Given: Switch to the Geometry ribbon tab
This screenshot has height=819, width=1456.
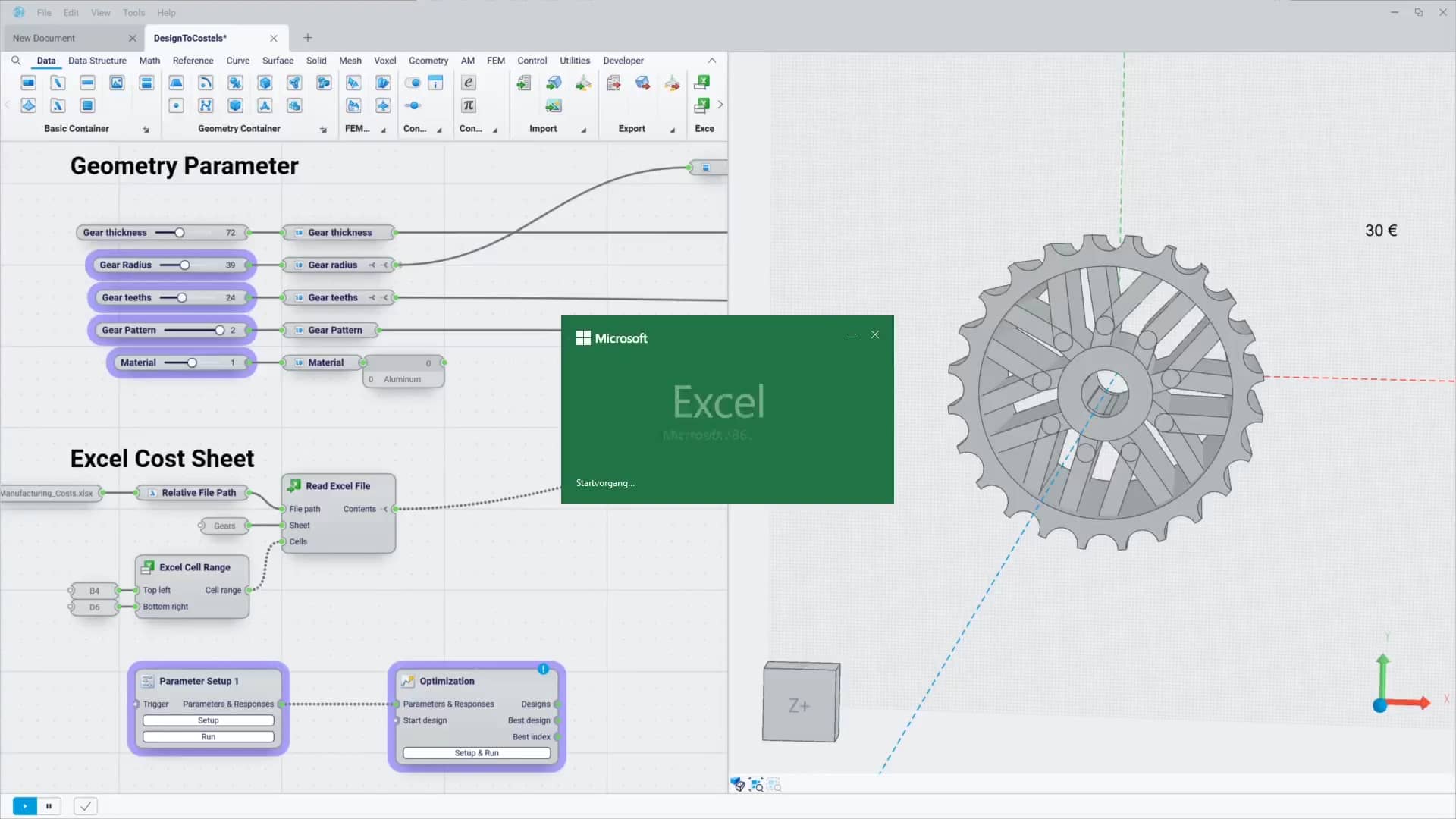Looking at the screenshot, I should [x=428, y=61].
